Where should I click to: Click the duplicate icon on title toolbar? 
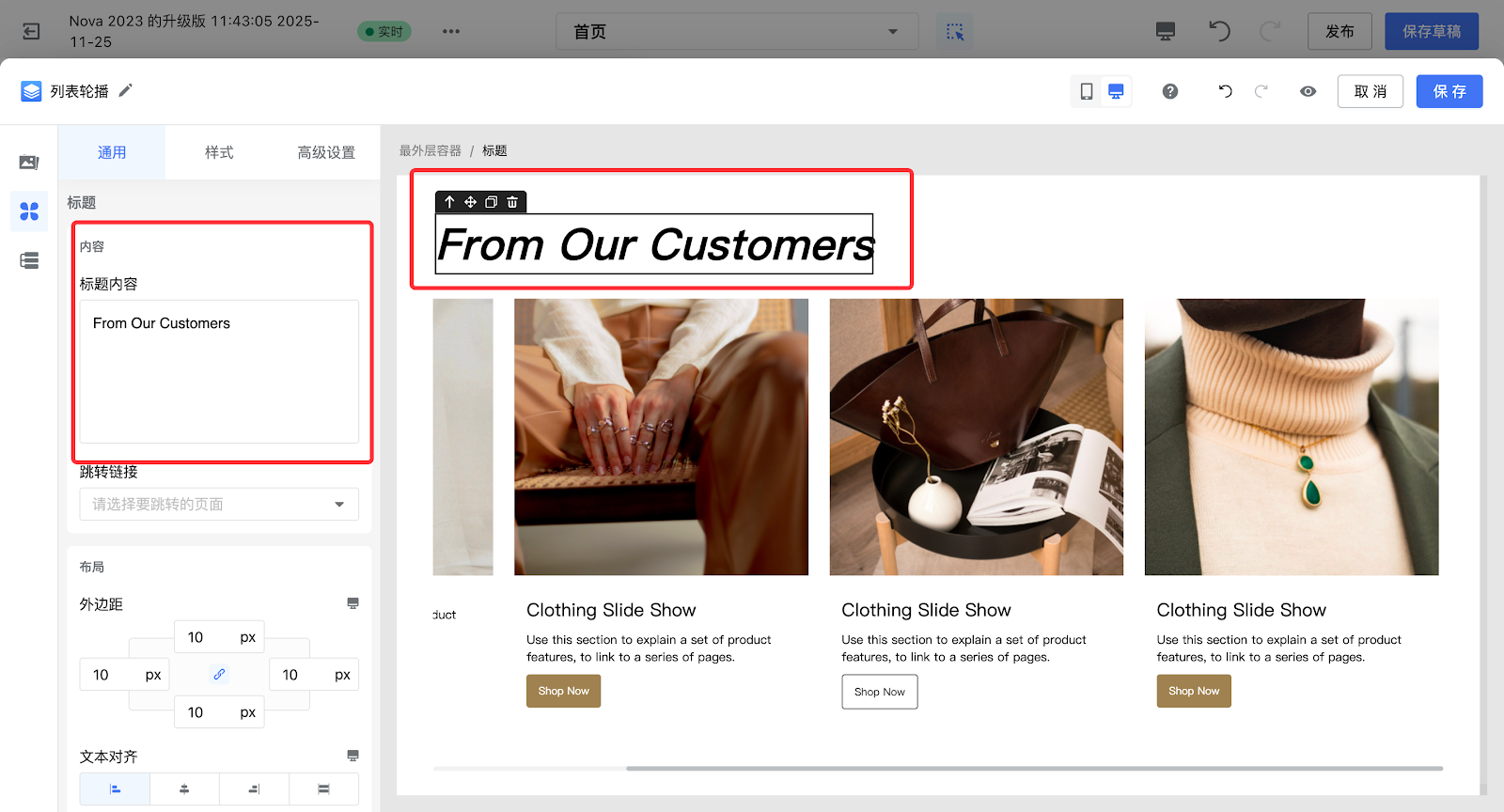click(x=491, y=202)
